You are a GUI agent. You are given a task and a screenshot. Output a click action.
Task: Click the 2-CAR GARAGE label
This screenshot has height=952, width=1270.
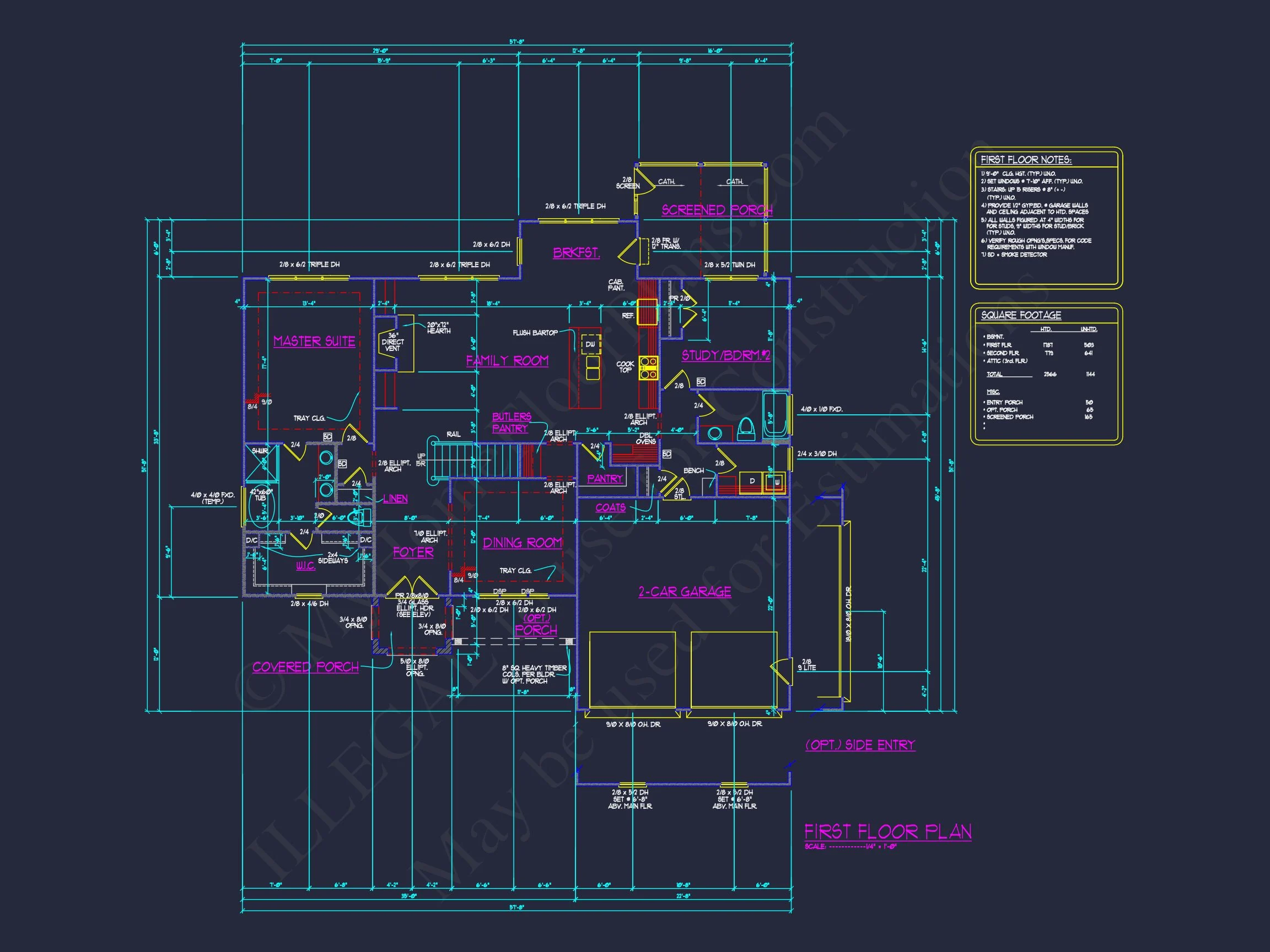pos(685,592)
